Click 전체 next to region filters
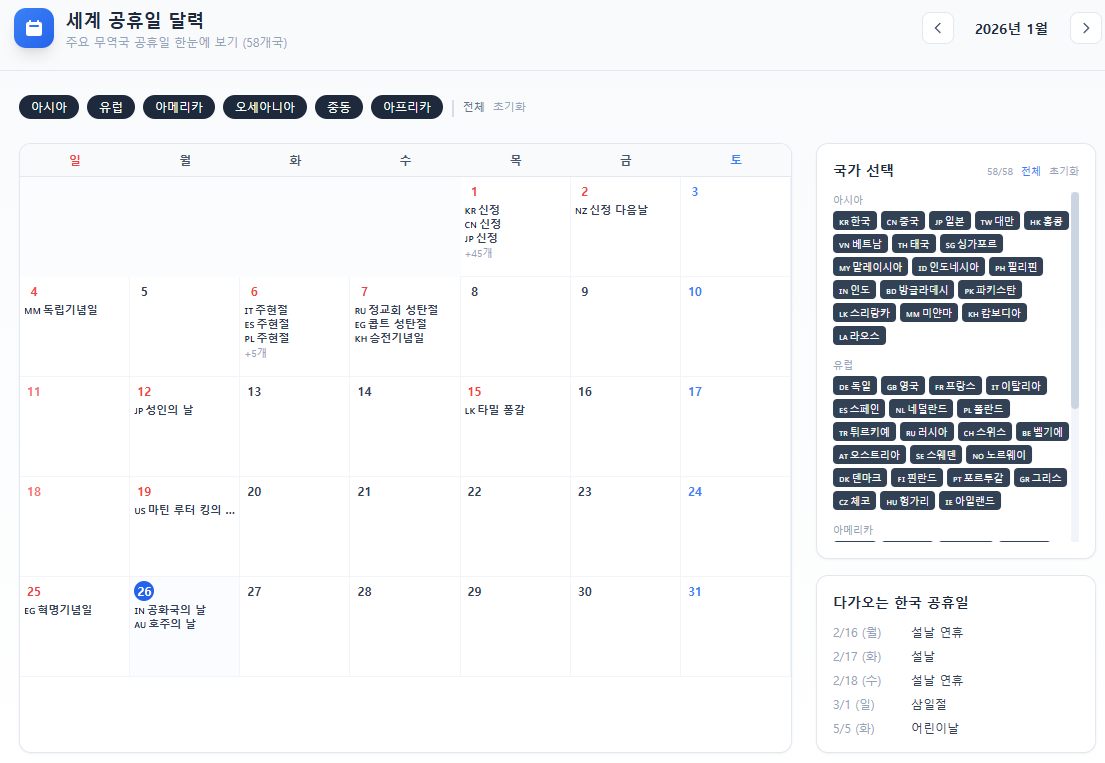Viewport: 1105px width, 763px height. coord(473,107)
